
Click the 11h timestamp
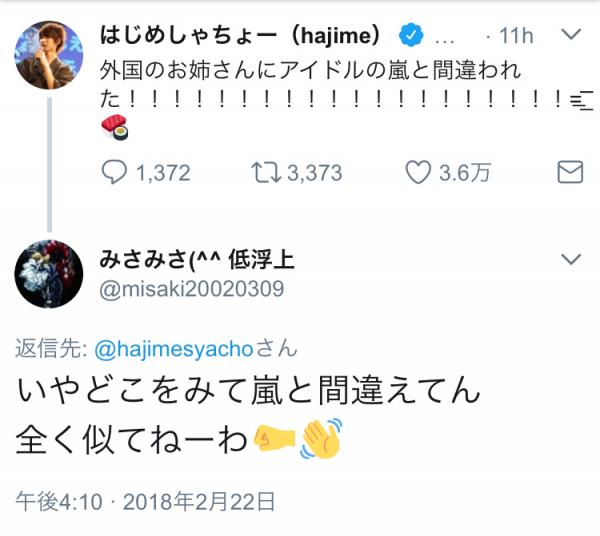516,36
